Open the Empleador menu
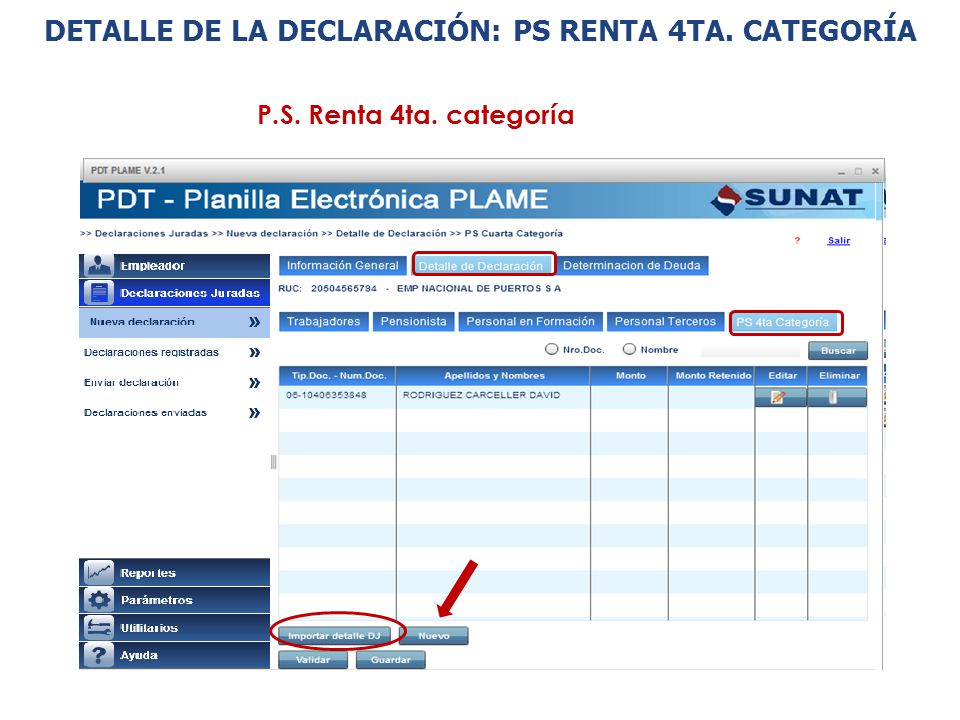This screenshot has width=960, height=720. point(174,266)
